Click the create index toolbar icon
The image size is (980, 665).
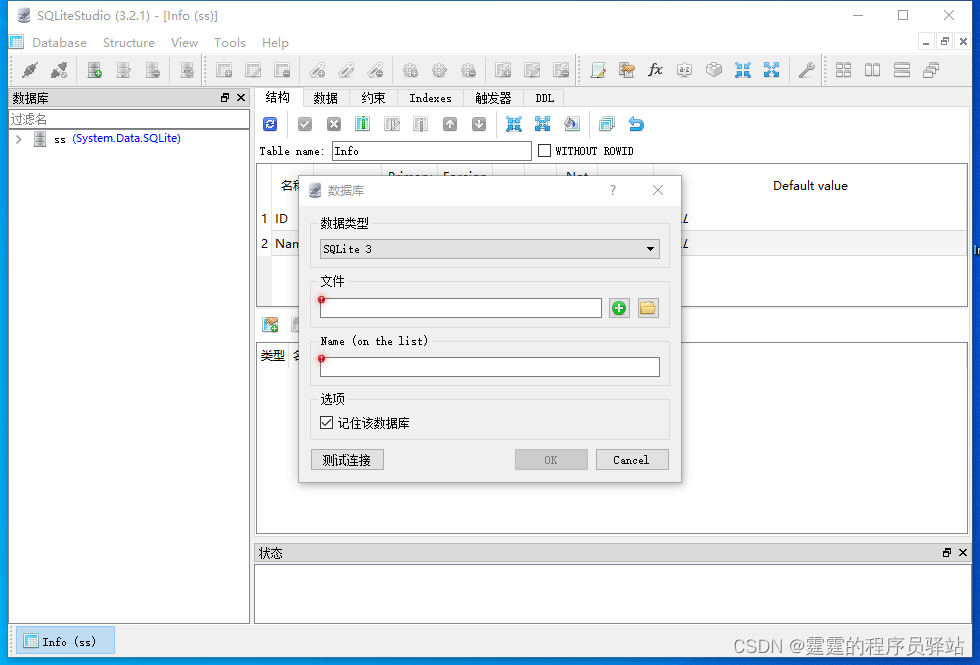click(x=317, y=70)
